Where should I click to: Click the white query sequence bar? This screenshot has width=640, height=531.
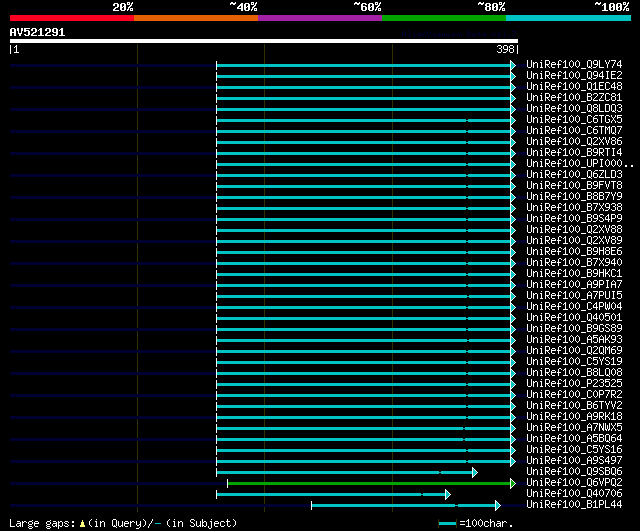[264, 41]
